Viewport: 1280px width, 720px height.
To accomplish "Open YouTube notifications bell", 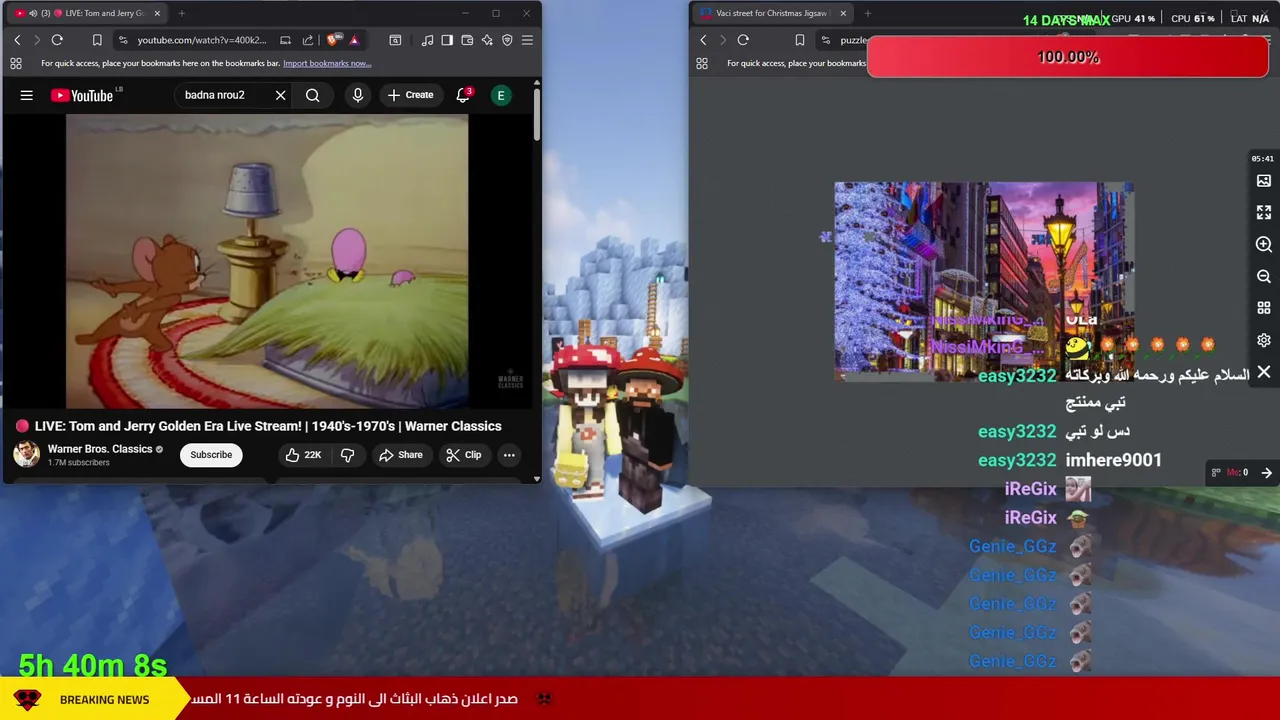I will point(463,95).
